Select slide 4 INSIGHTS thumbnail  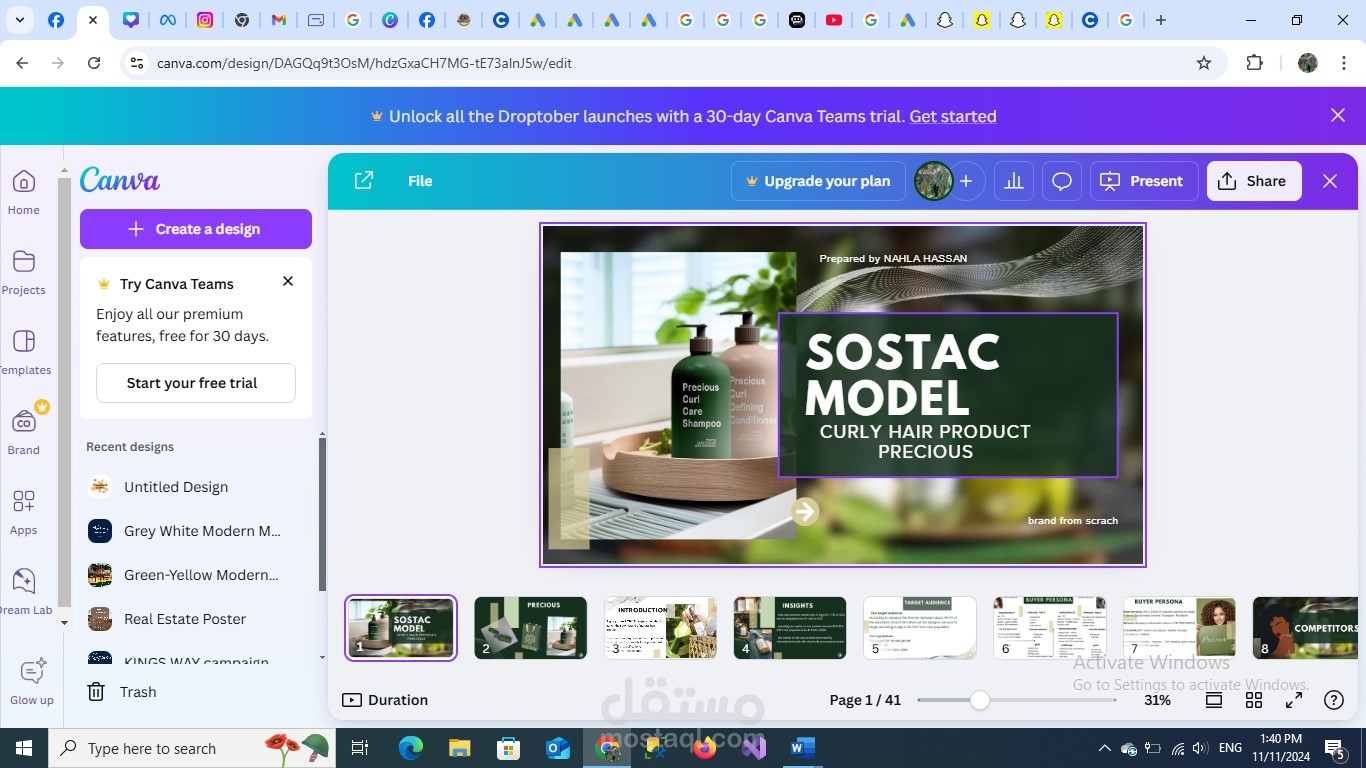[790, 628]
